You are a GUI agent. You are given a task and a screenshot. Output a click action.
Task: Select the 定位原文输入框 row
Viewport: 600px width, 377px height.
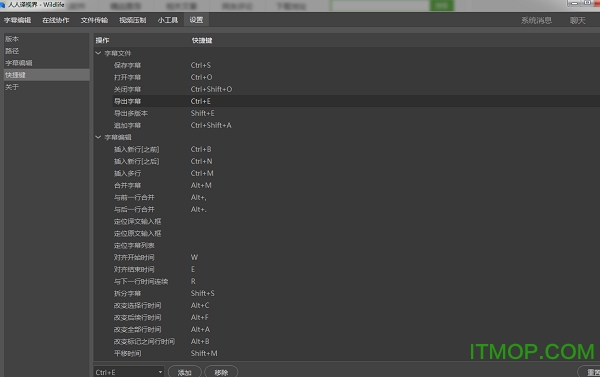pyautogui.click(x=347, y=233)
